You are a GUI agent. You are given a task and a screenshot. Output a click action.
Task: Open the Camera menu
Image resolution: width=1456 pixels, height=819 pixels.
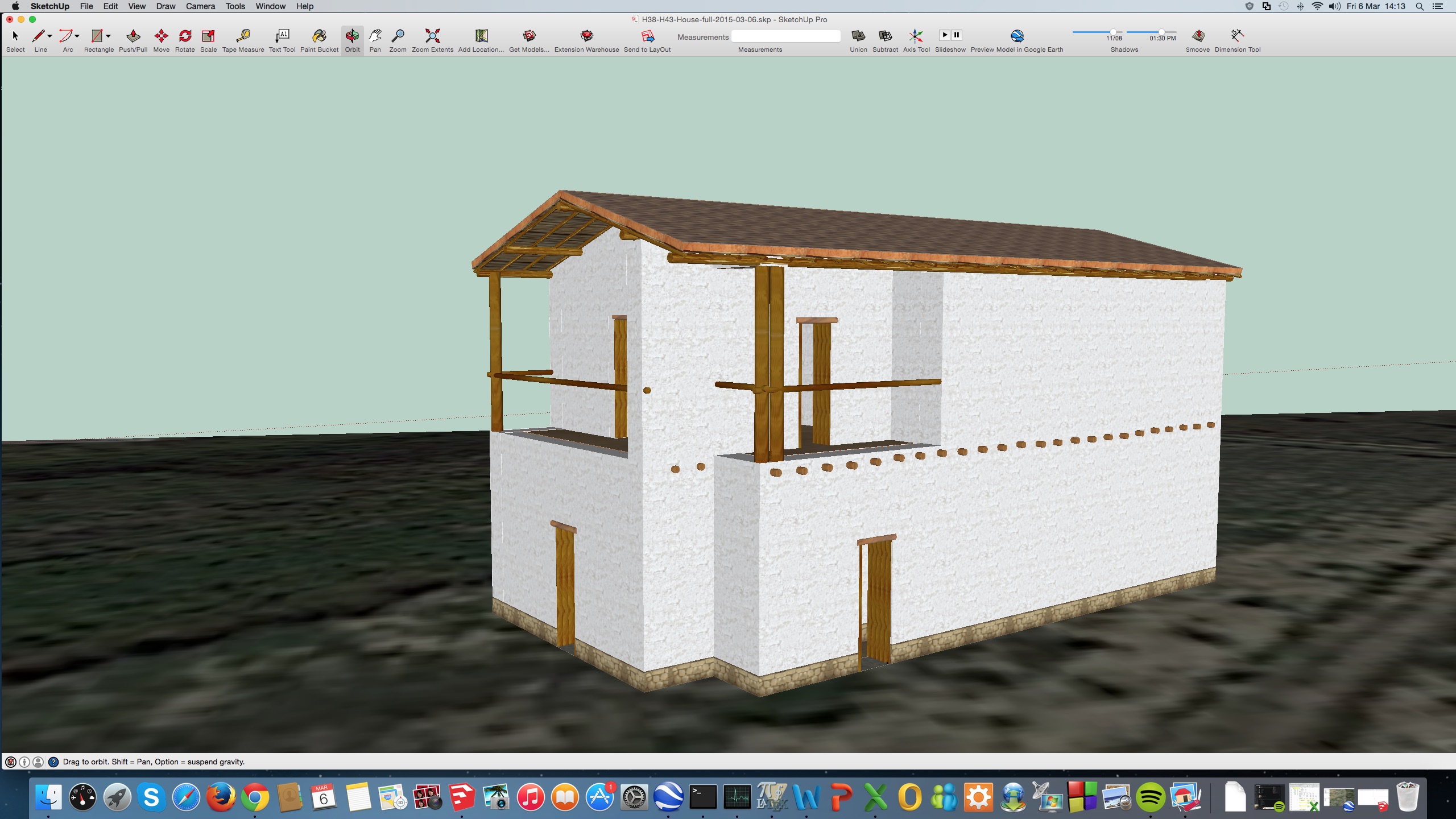[200, 6]
